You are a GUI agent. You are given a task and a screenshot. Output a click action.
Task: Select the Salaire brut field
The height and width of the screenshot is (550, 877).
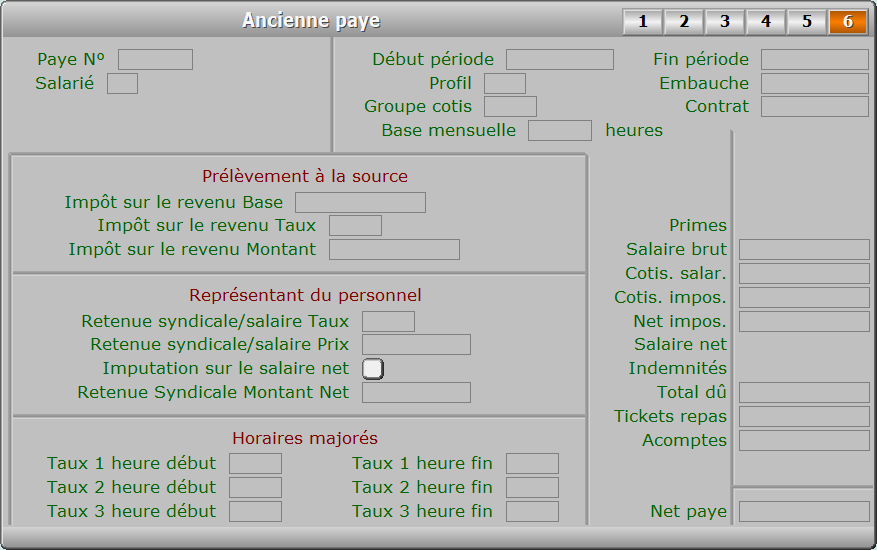(x=804, y=250)
